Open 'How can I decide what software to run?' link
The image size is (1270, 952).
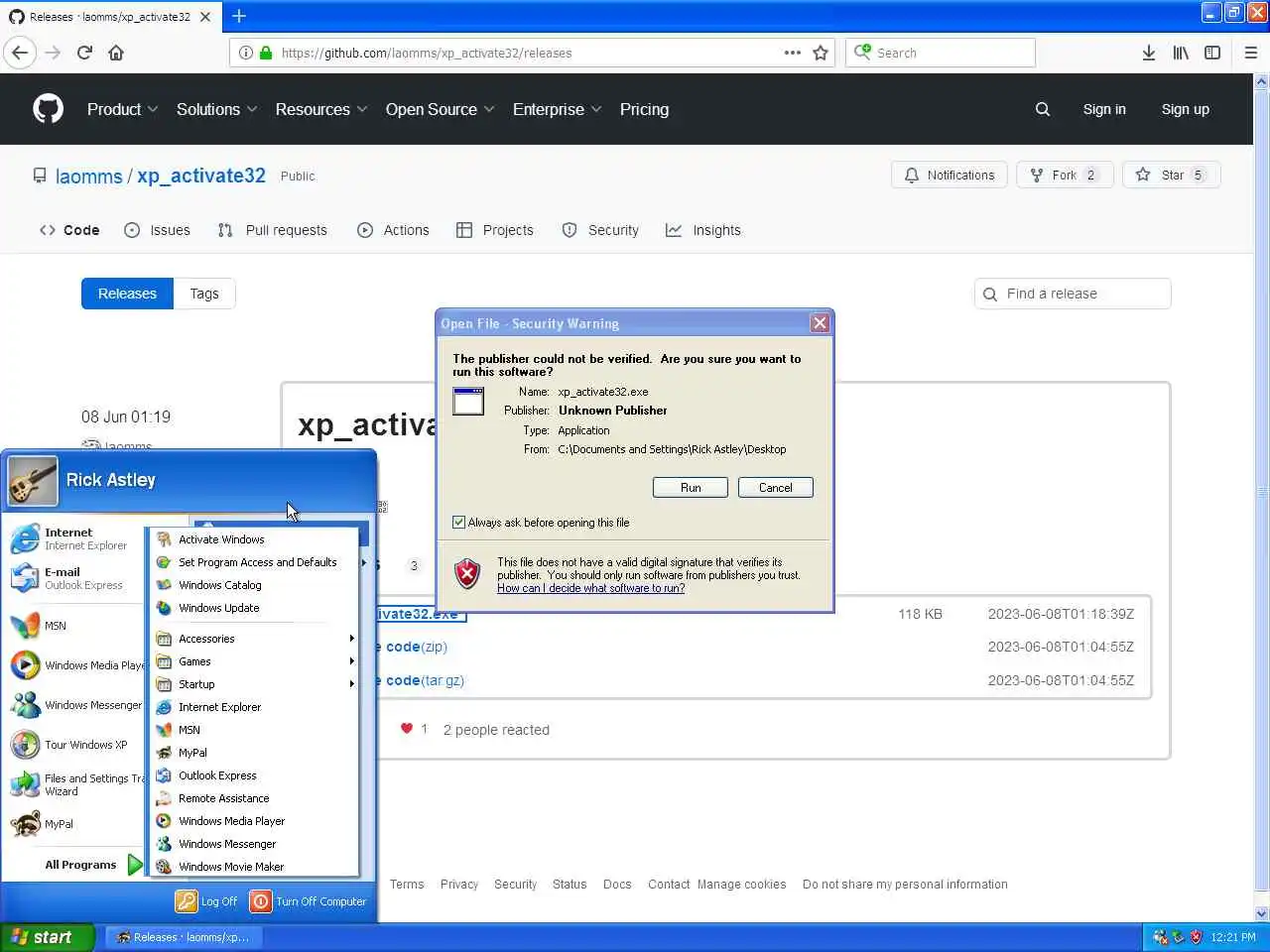point(591,588)
